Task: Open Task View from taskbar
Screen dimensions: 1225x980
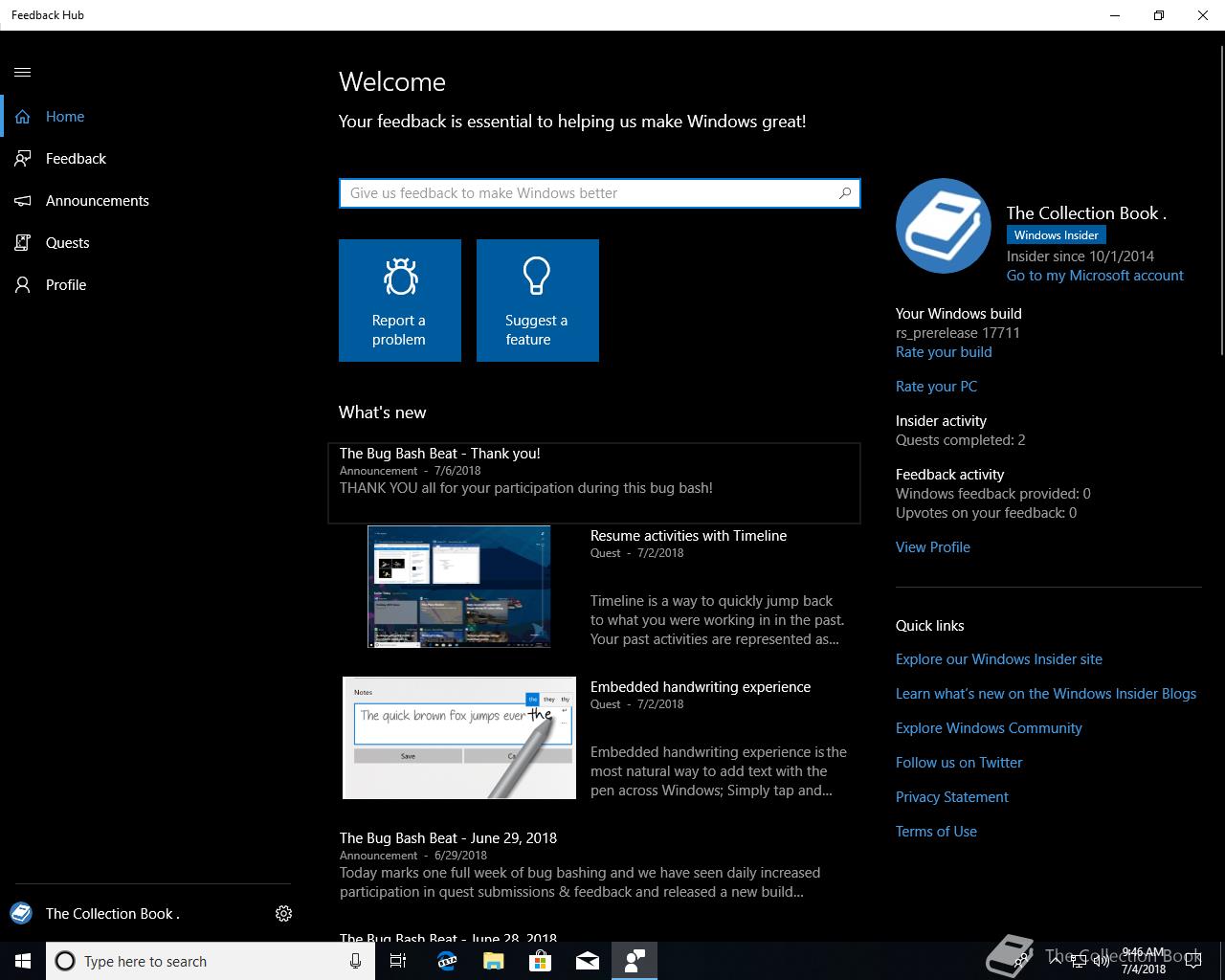Action: coord(398,961)
